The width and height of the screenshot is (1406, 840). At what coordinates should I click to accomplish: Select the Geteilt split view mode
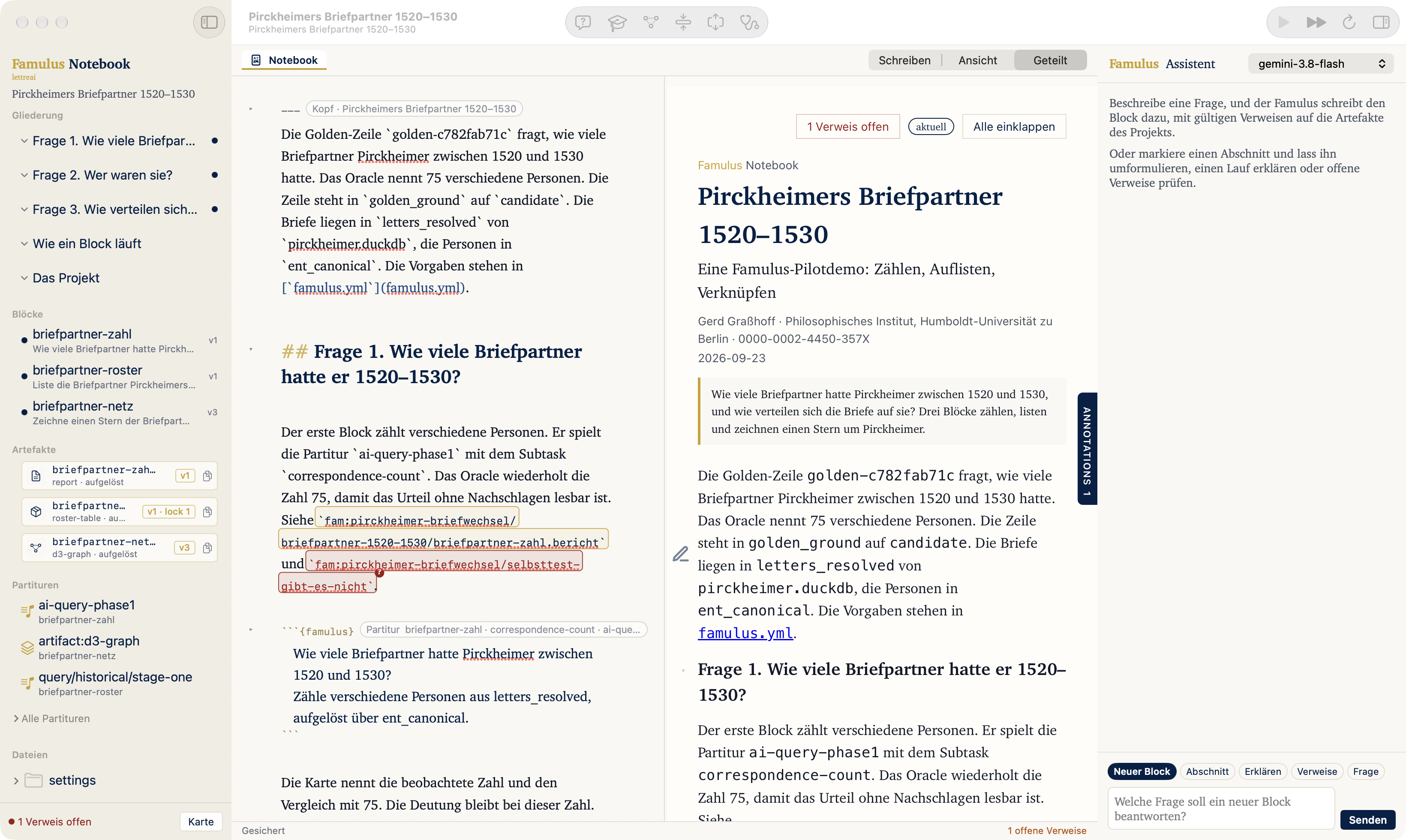tap(1050, 60)
